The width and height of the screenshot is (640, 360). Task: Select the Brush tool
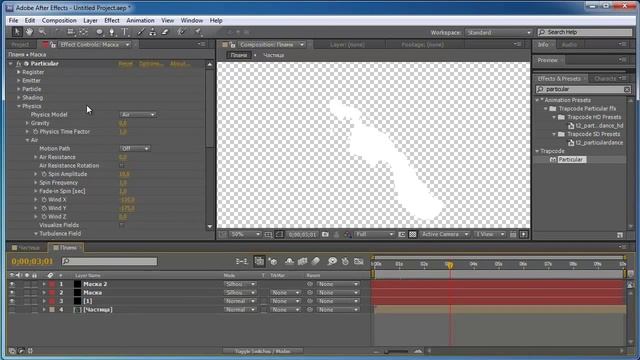click(140, 32)
